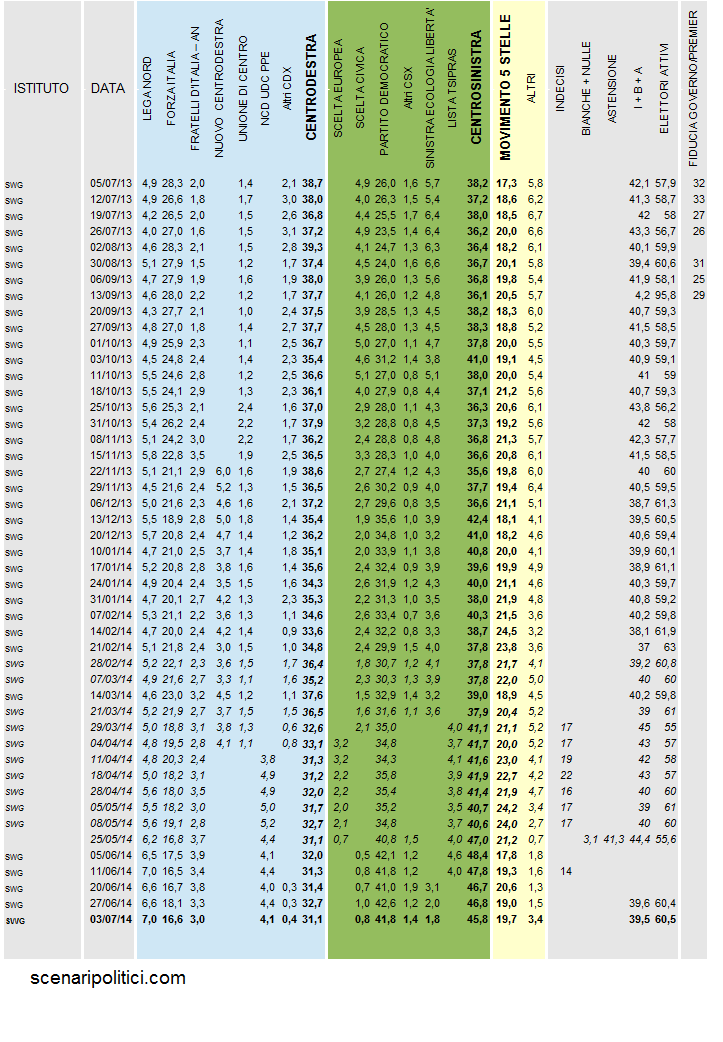Screen dimensions: 723x1042
Task: Select the UNIONE DI CENTRO header
Action: pyautogui.click(x=243, y=88)
